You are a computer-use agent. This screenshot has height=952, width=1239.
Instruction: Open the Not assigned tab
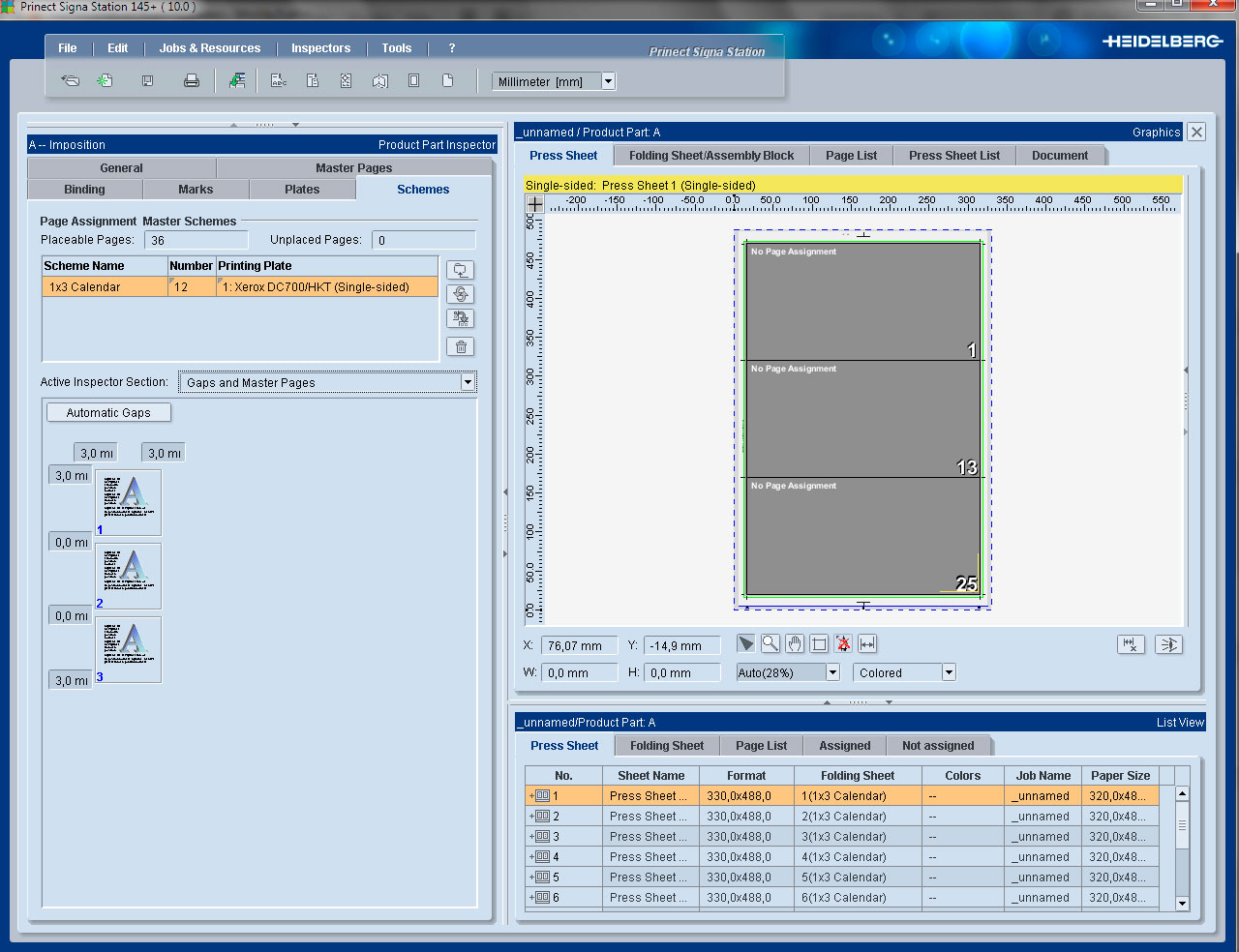click(938, 746)
